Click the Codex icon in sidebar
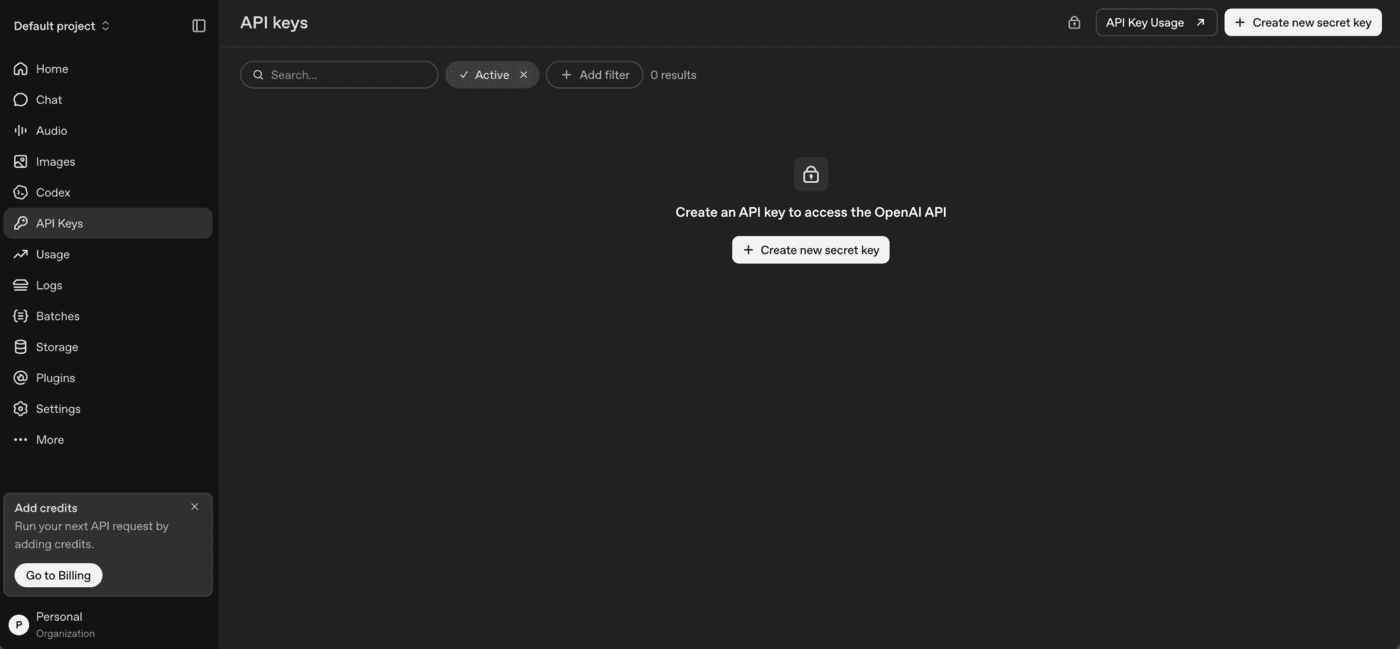Viewport: 1400px width, 649px height. pos(20,193)
